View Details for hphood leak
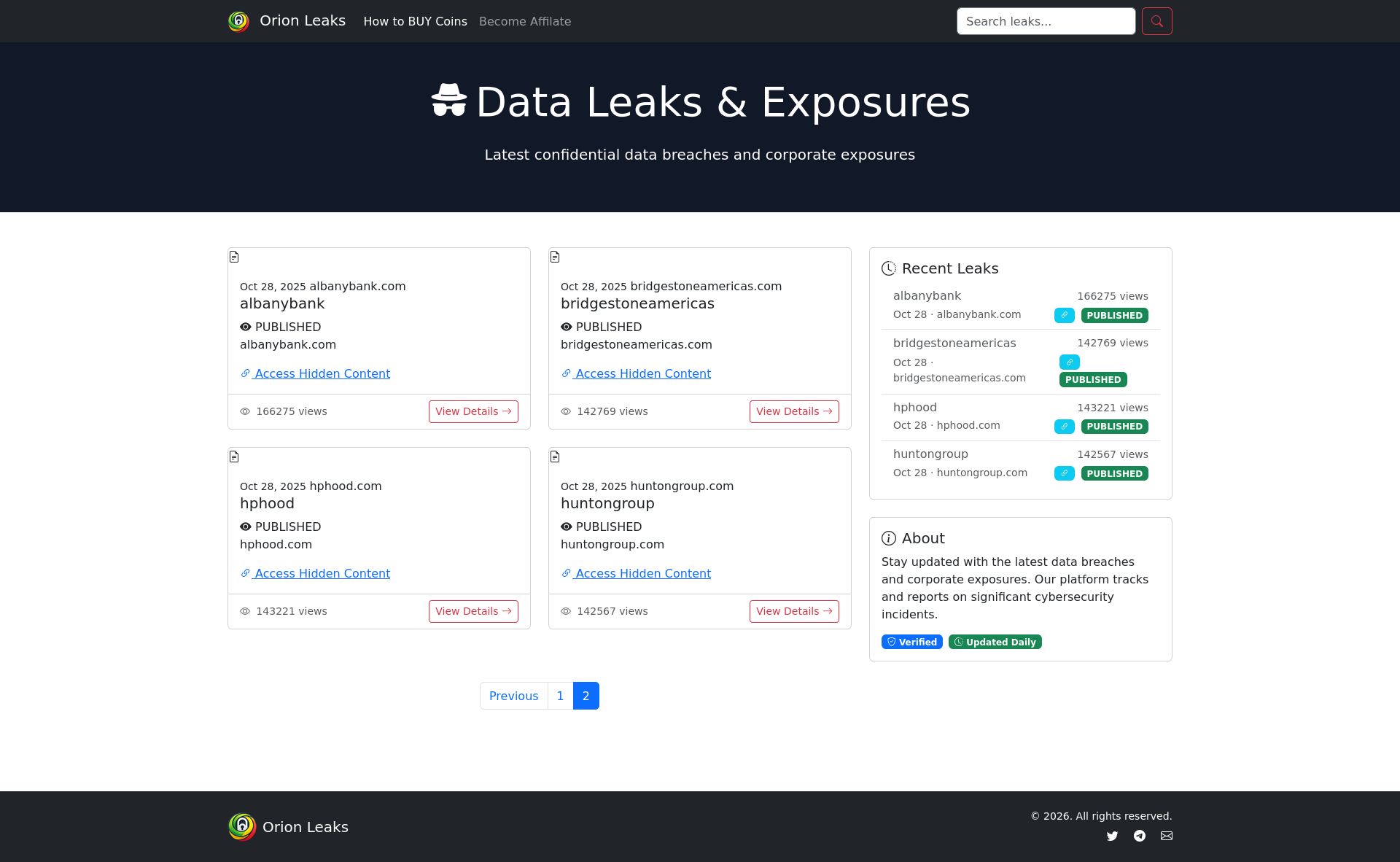This screenshot has height=862, width=1400. coord(473,611)
